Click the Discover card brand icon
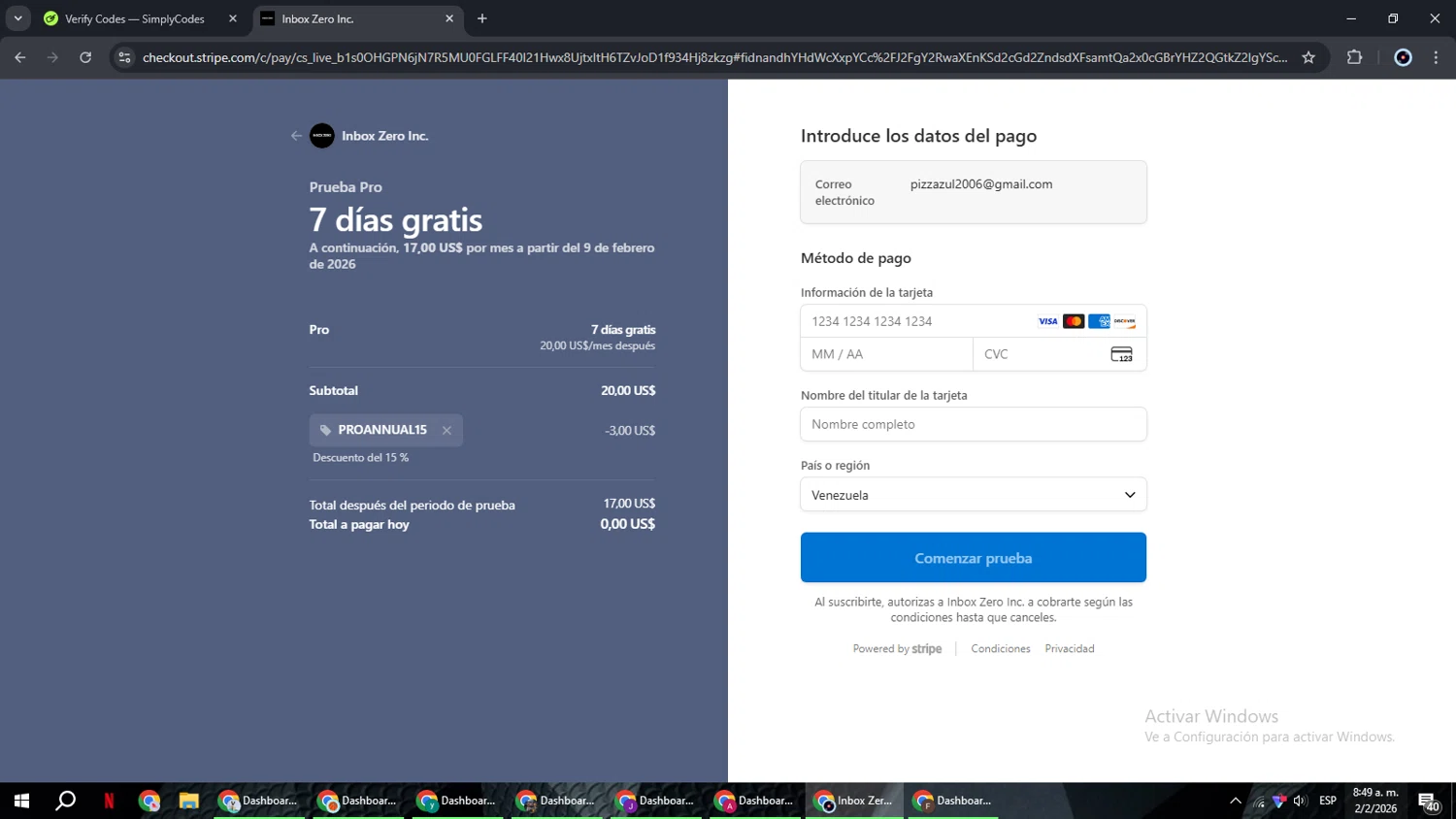This screenshot has width=1456, height=819. [x=1124, y=321]
